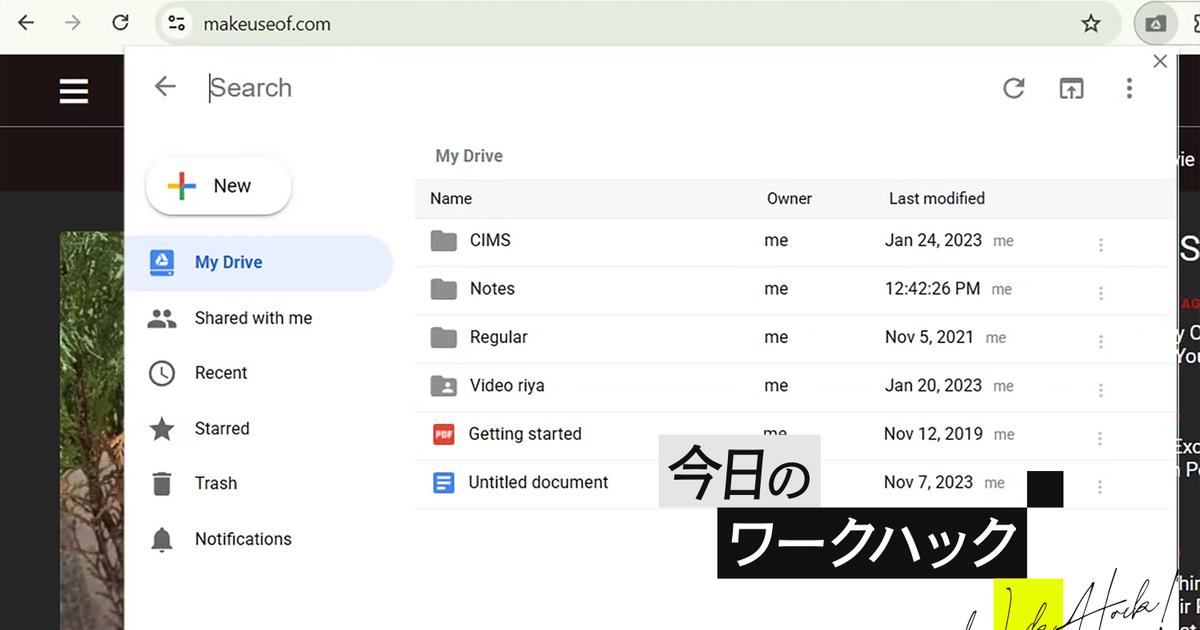
Task: Select the file name 'Getting started'
Action: (x=525, y=434)
